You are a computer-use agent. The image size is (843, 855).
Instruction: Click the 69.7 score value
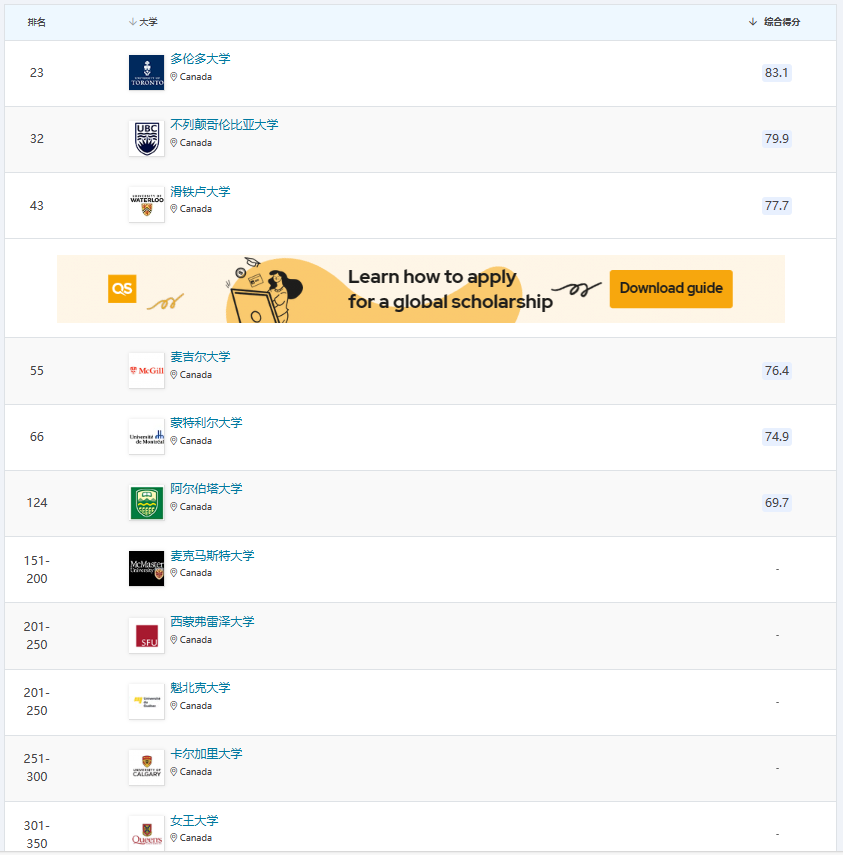(776, 503)
